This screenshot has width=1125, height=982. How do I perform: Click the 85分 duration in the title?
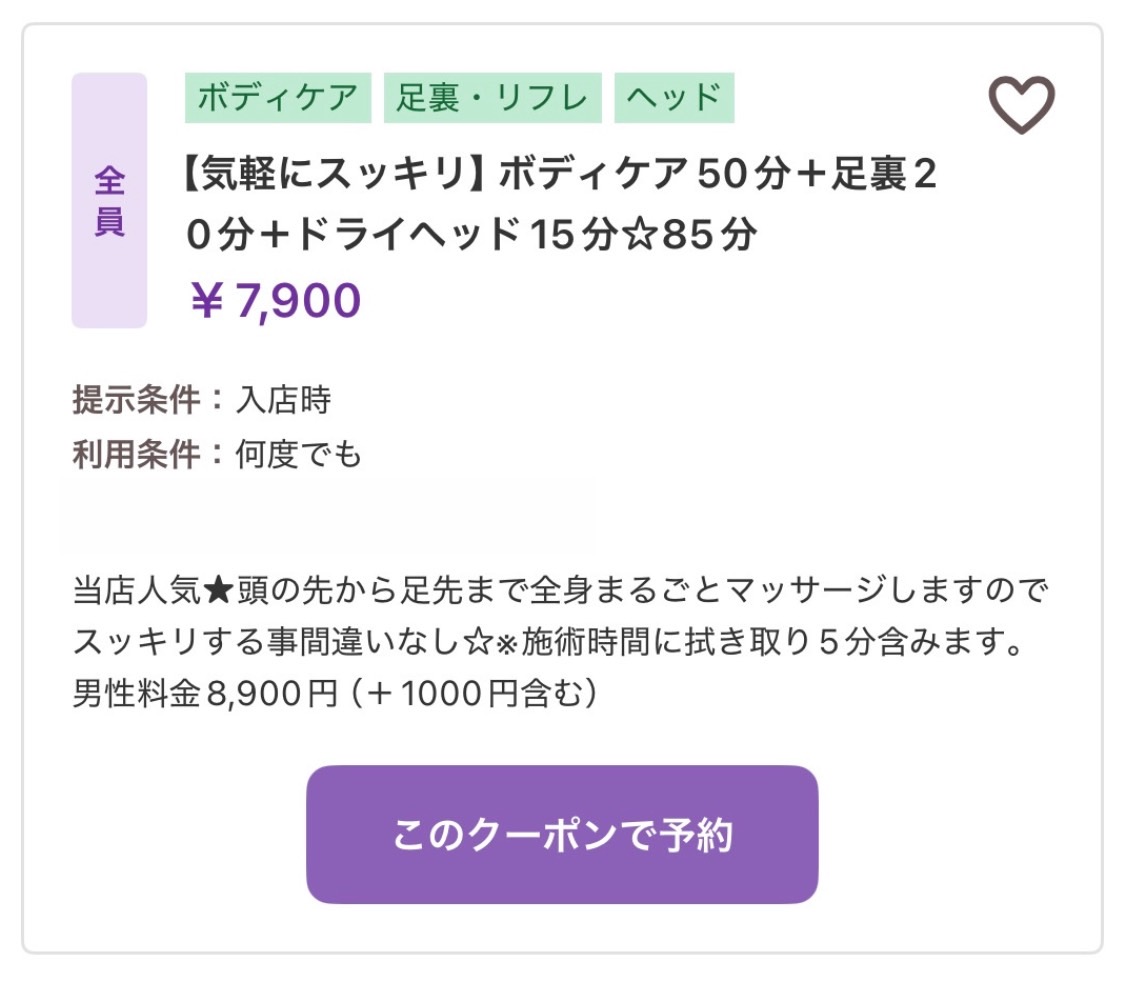click(709, 235)
